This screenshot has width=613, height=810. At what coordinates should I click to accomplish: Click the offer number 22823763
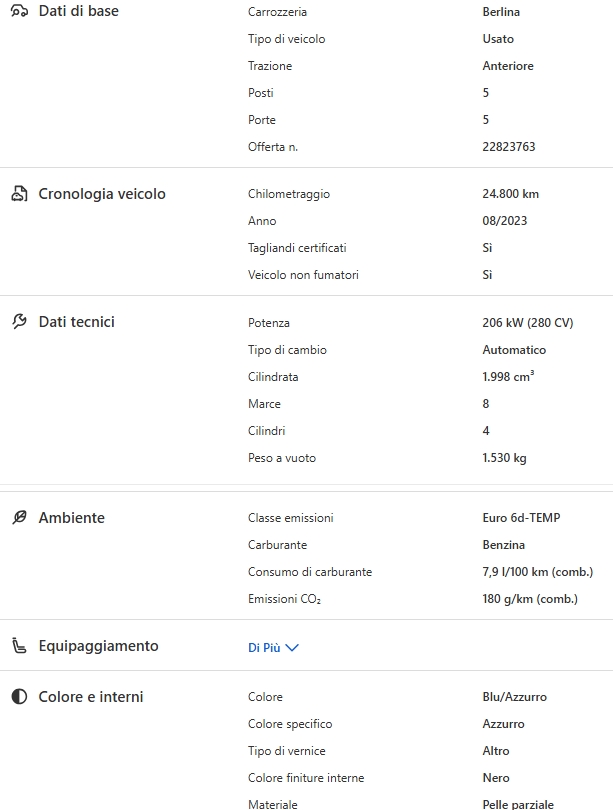click(508, 147)
